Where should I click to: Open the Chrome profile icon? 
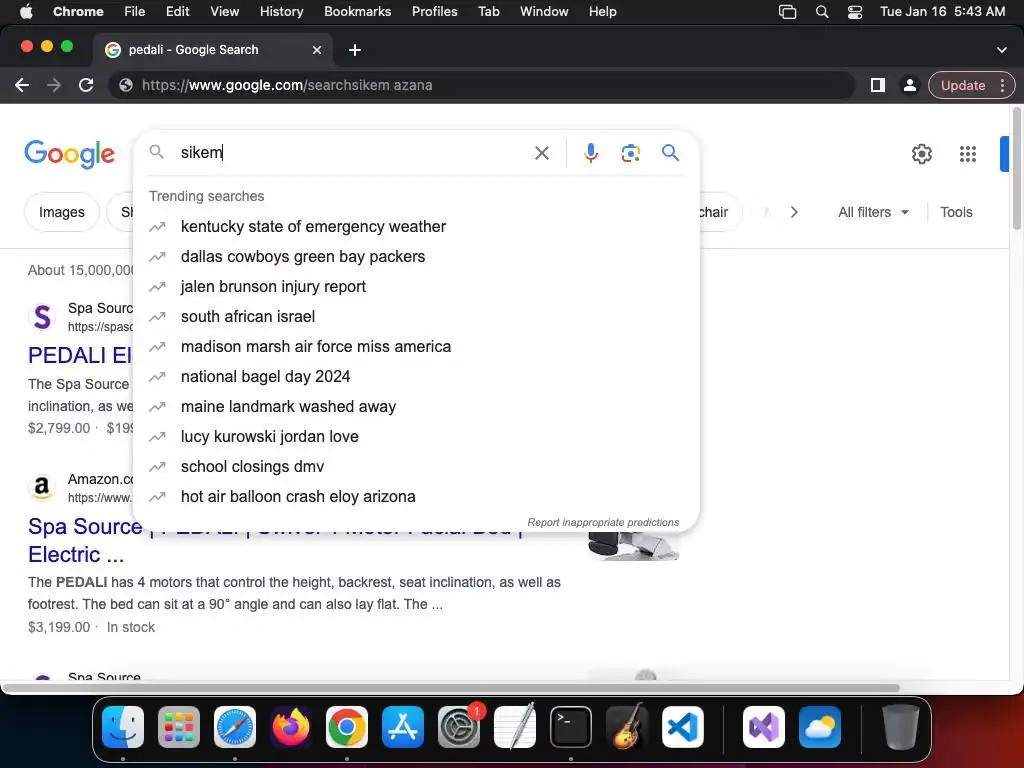(909, 85)
